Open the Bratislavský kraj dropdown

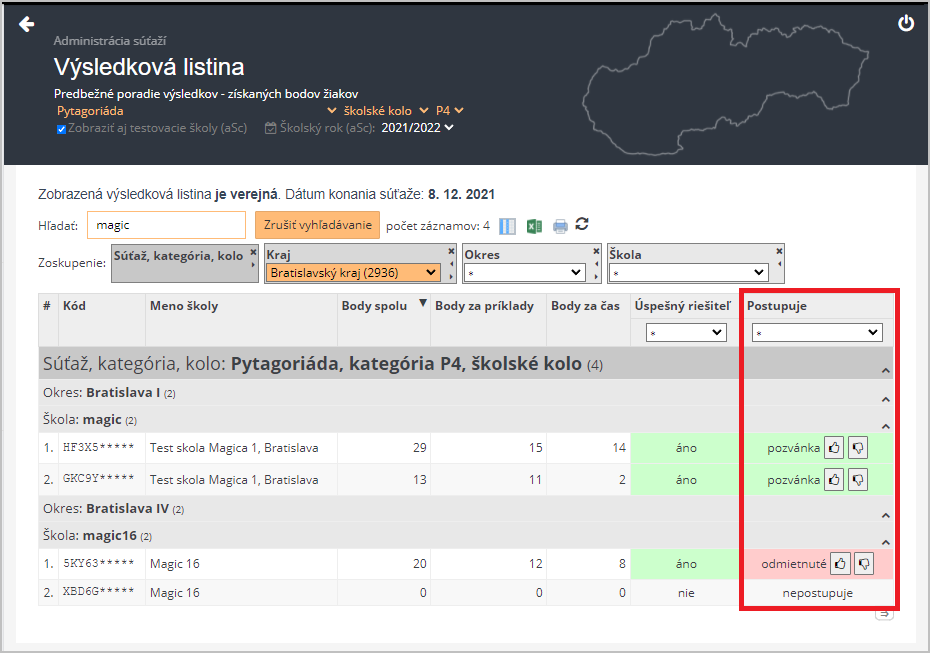click(353, 273)
